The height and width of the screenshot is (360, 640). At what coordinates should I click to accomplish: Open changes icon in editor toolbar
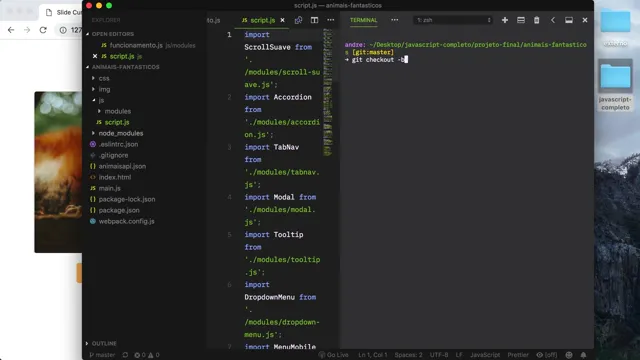pos(298,20)
